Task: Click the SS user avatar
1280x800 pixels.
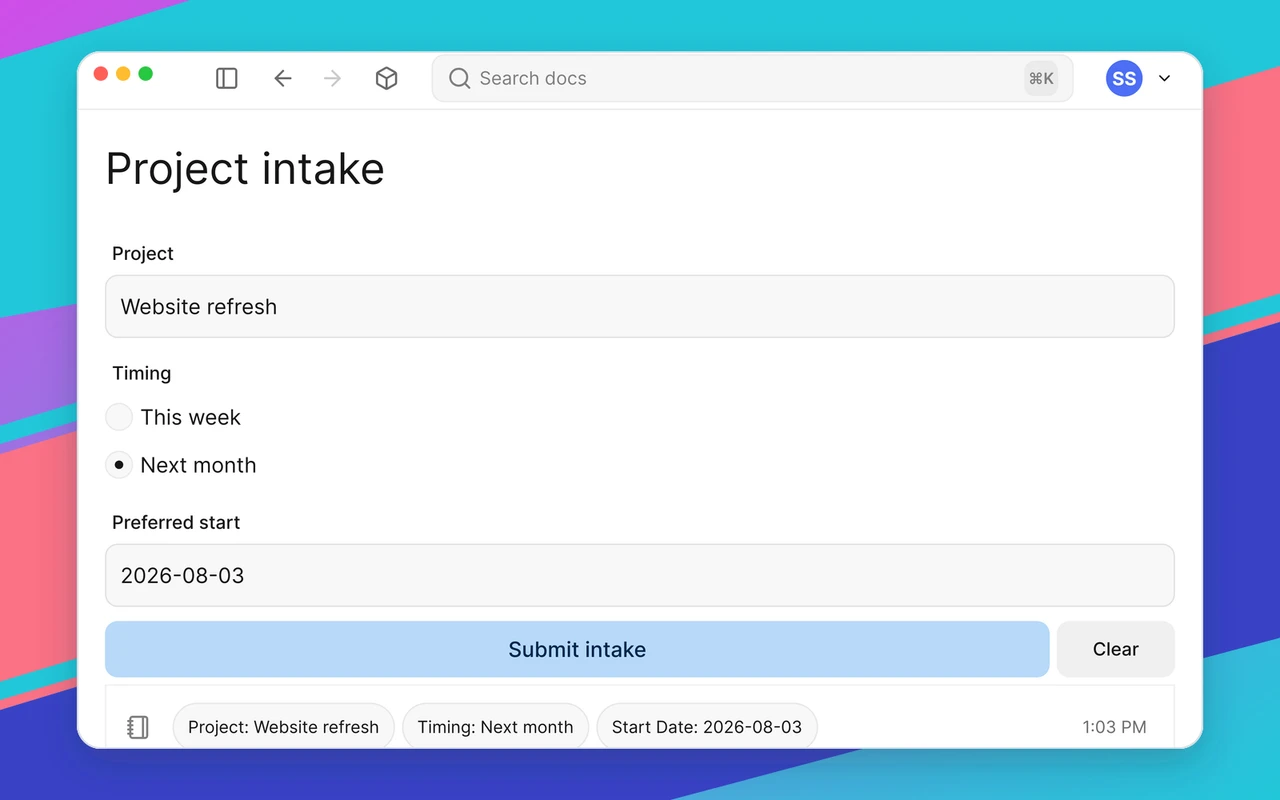Action: click(x=1124, y=78)
